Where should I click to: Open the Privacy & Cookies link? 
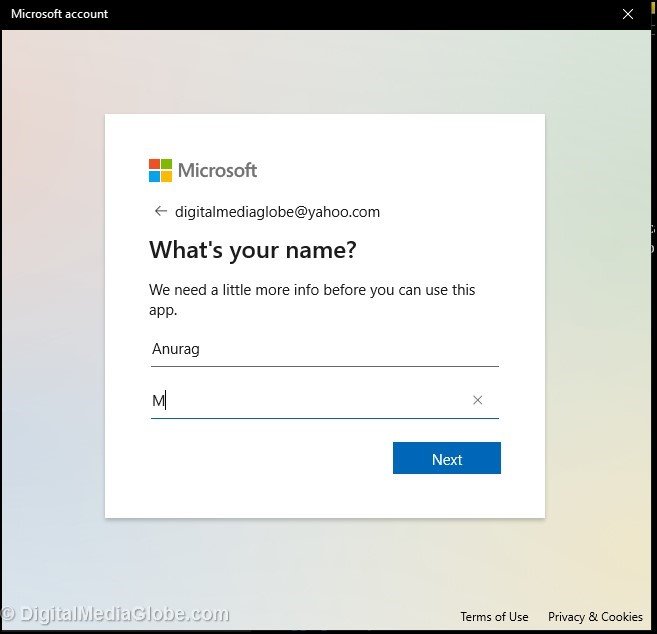tap(595, 617)
